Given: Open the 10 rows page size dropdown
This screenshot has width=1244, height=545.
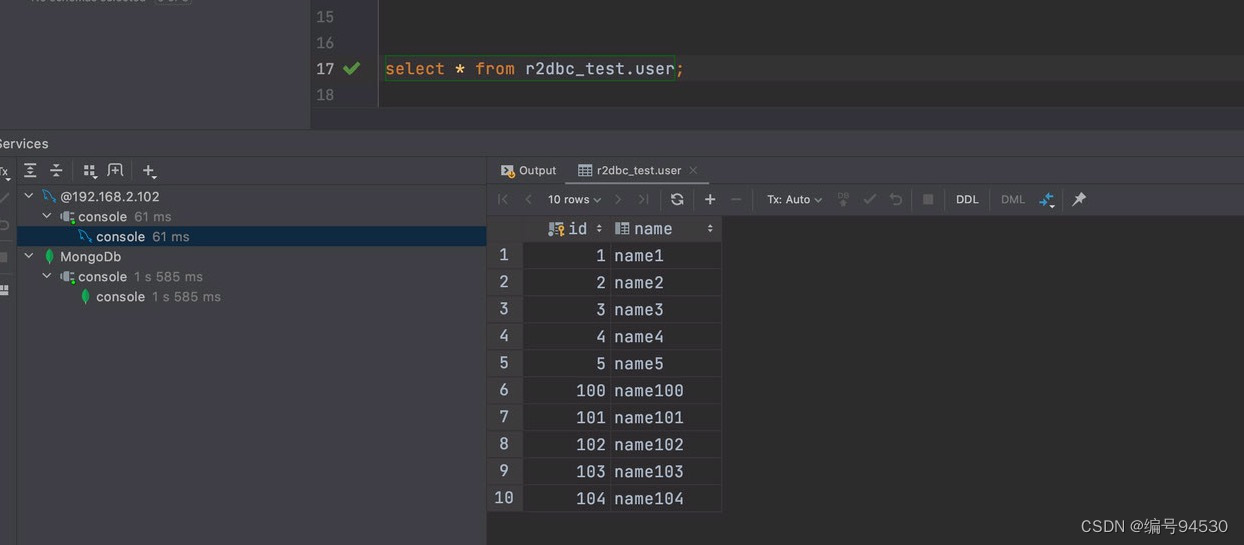Looking at the screenshot, I should point(575,199).
